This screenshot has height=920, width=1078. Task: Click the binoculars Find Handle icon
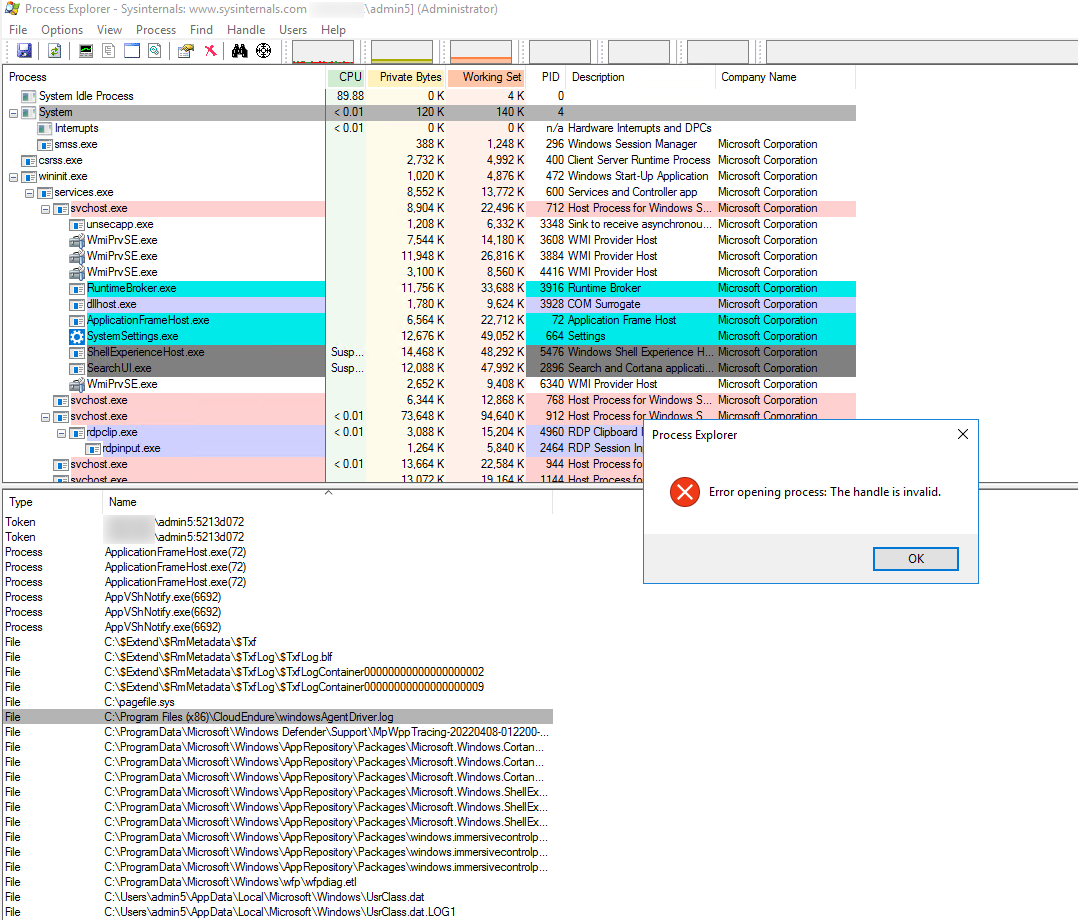[x=239, y=51]
